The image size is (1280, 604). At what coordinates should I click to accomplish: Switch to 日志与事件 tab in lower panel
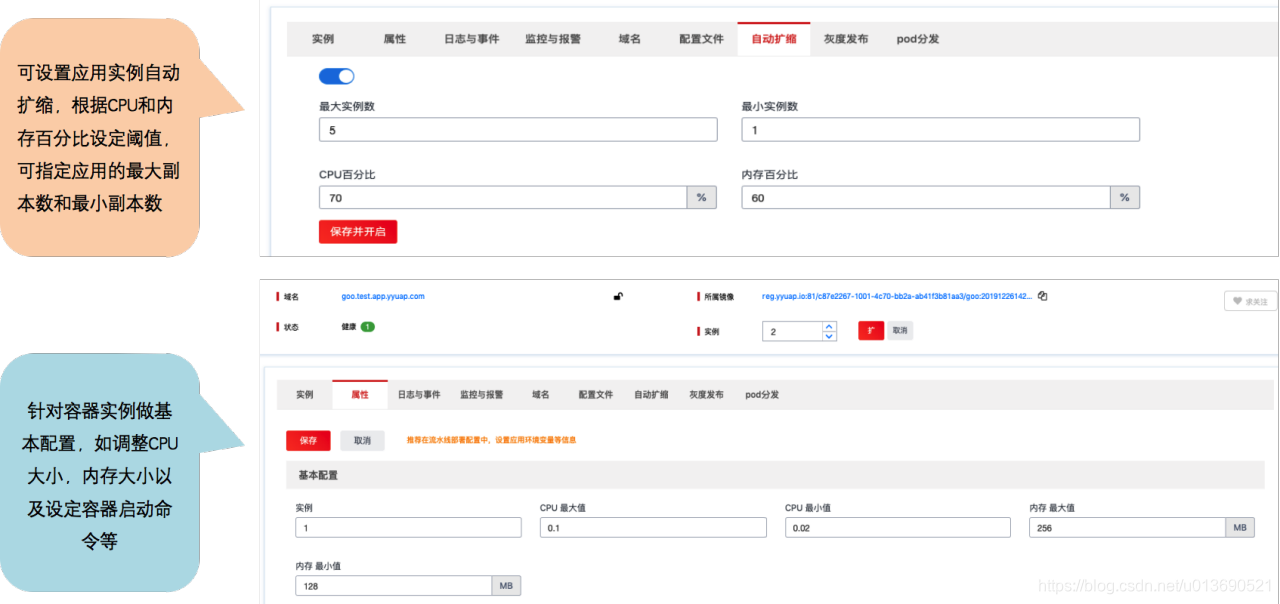click(x=419, y=395)
